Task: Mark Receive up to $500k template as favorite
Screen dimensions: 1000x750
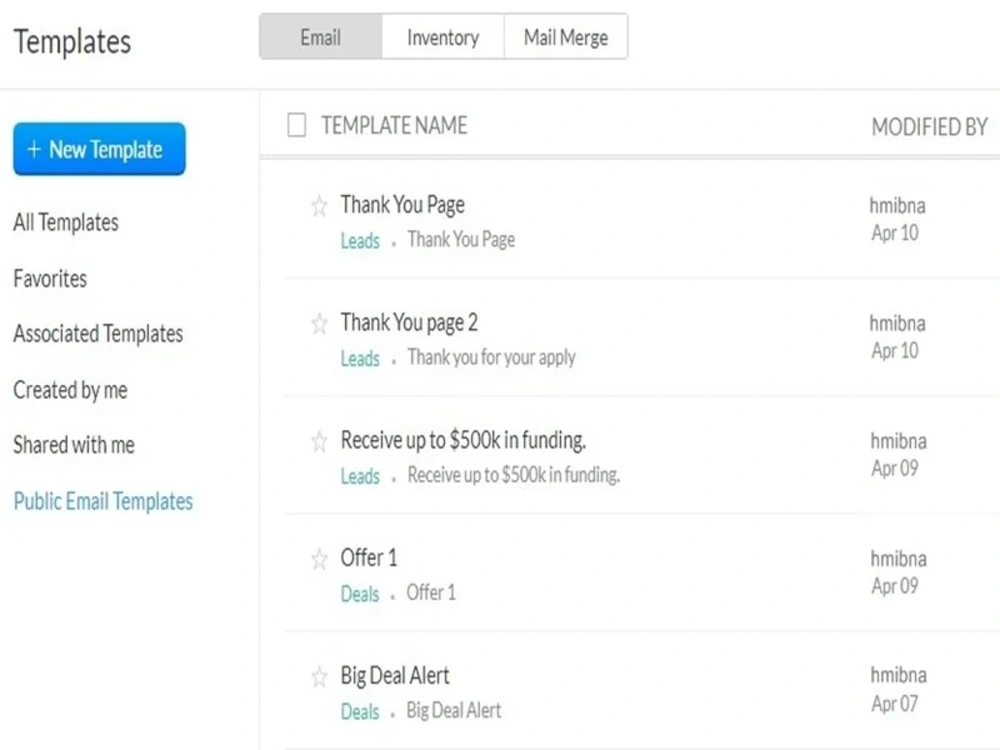Action: [319, 441]
